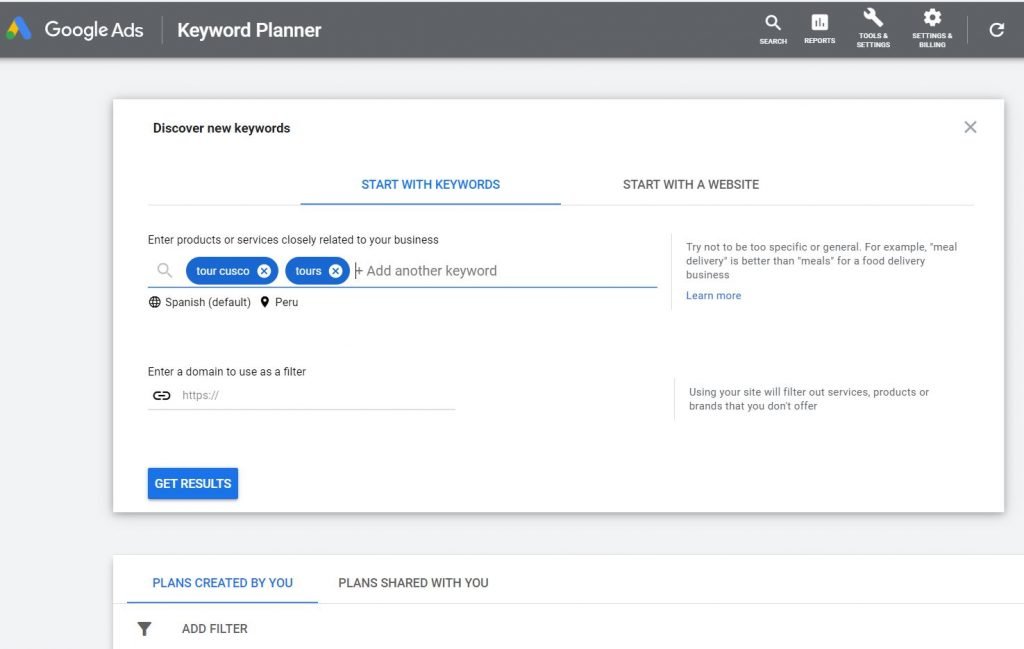Click the Discover new keywords heading
The height and width of the screenshot is (649, 1024).
pyautogui.click(x=221, y=128)
